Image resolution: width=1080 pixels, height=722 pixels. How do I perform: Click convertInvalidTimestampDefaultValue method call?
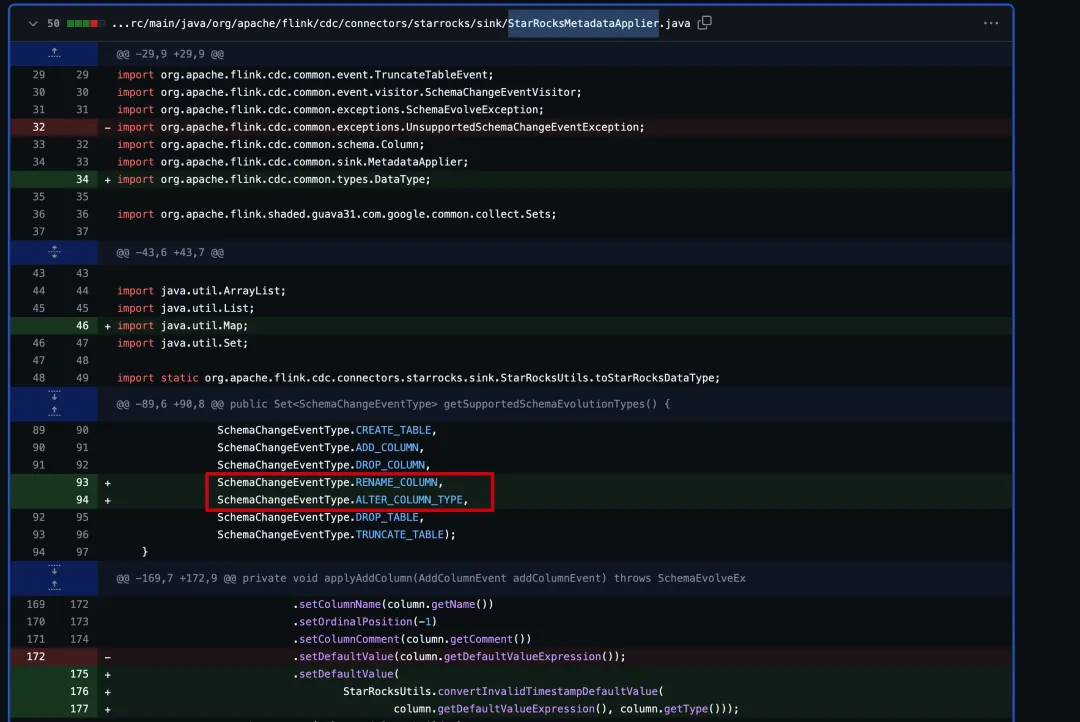tap(548, 691)
